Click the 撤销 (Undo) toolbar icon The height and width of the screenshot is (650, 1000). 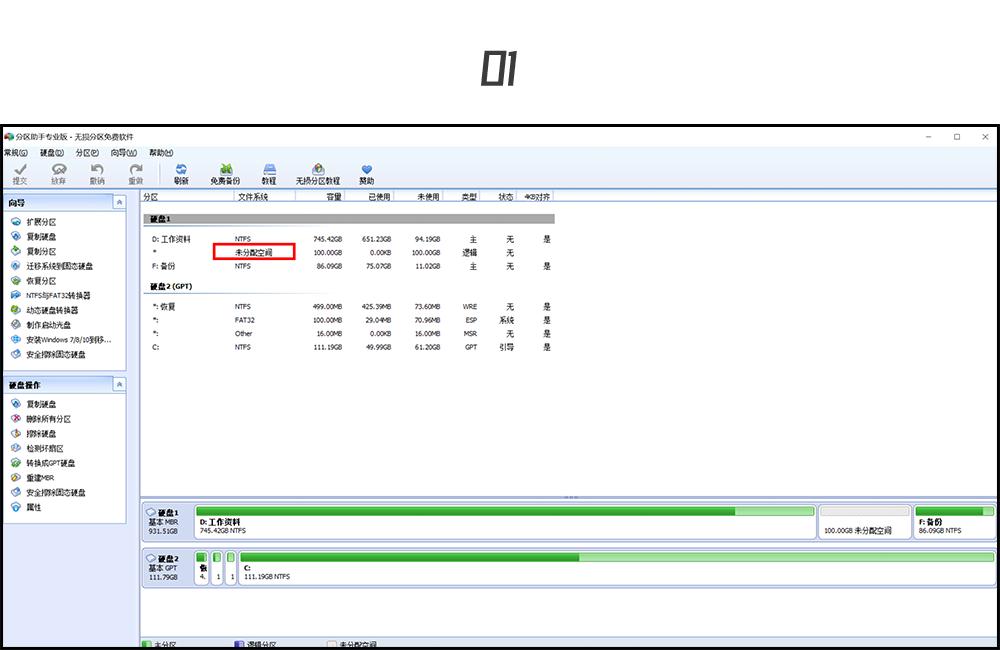tap(97, 174)
